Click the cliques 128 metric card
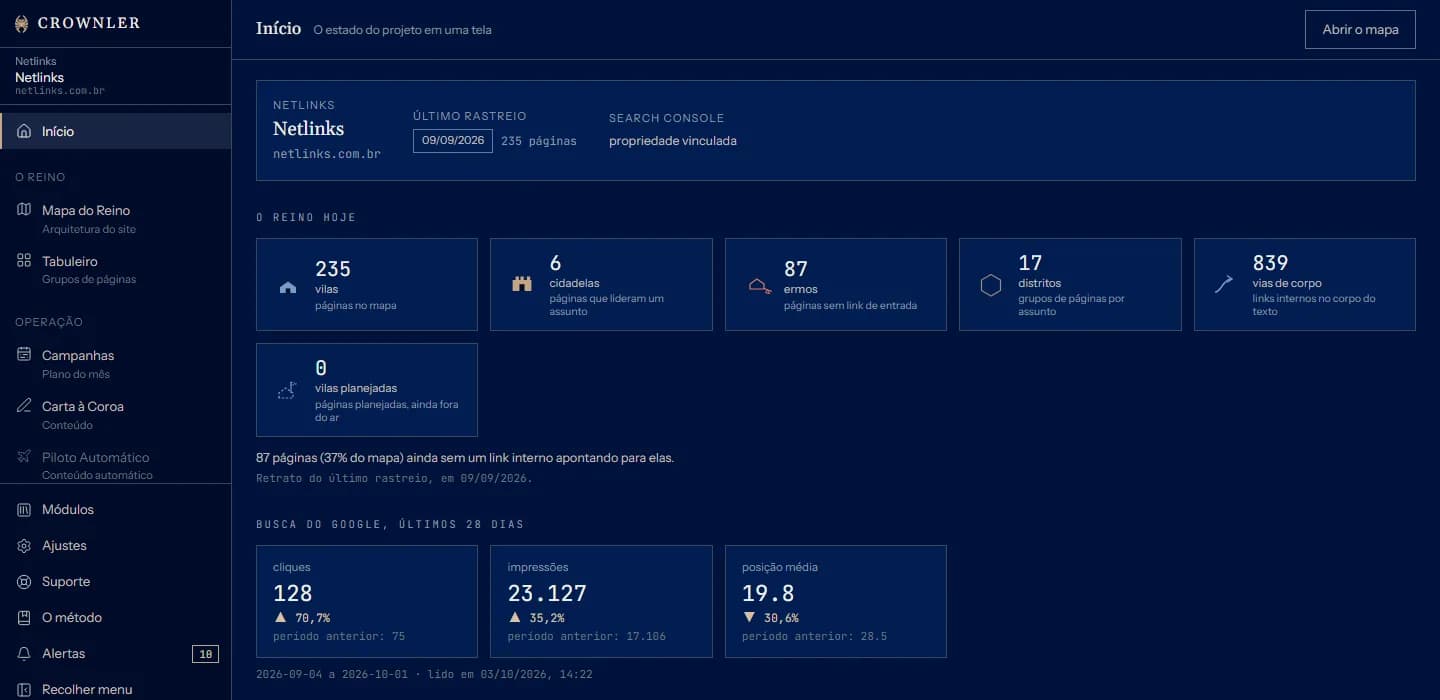 367,601
